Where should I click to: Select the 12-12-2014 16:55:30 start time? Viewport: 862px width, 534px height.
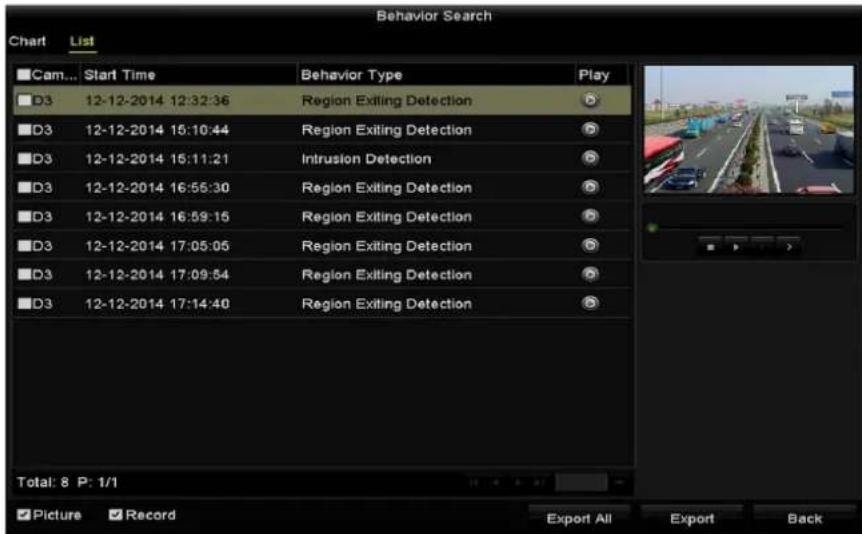coord(157,188)
